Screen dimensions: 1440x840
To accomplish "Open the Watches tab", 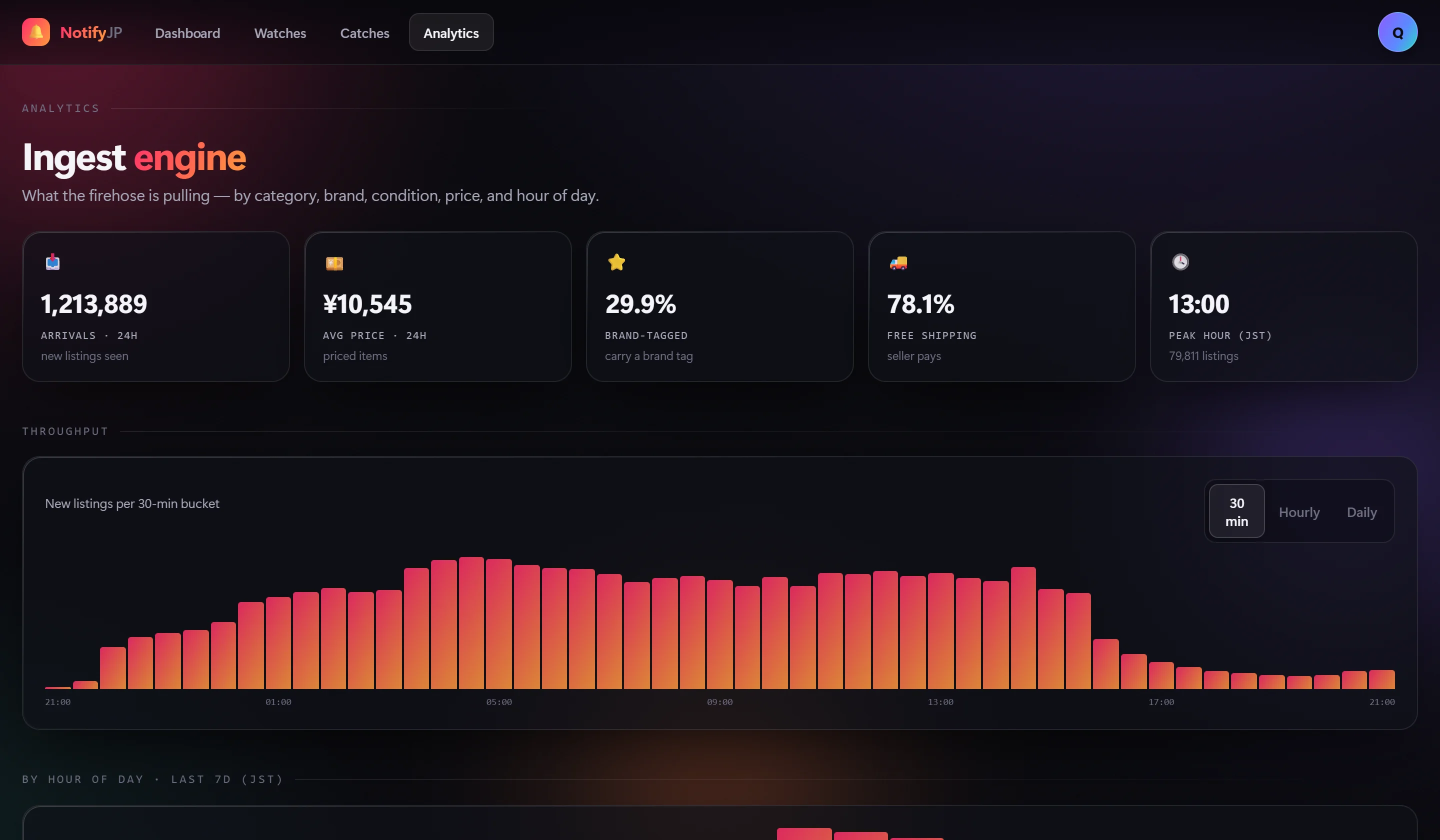I will [280, 33].
